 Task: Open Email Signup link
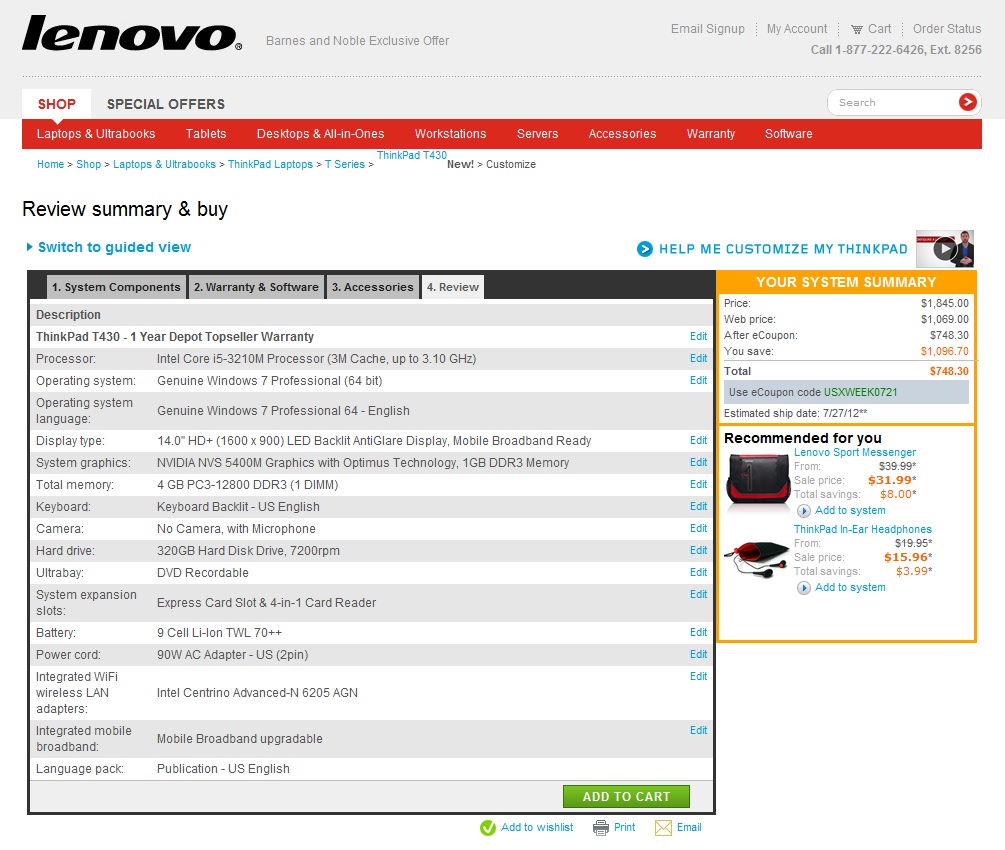pos(708,29)
